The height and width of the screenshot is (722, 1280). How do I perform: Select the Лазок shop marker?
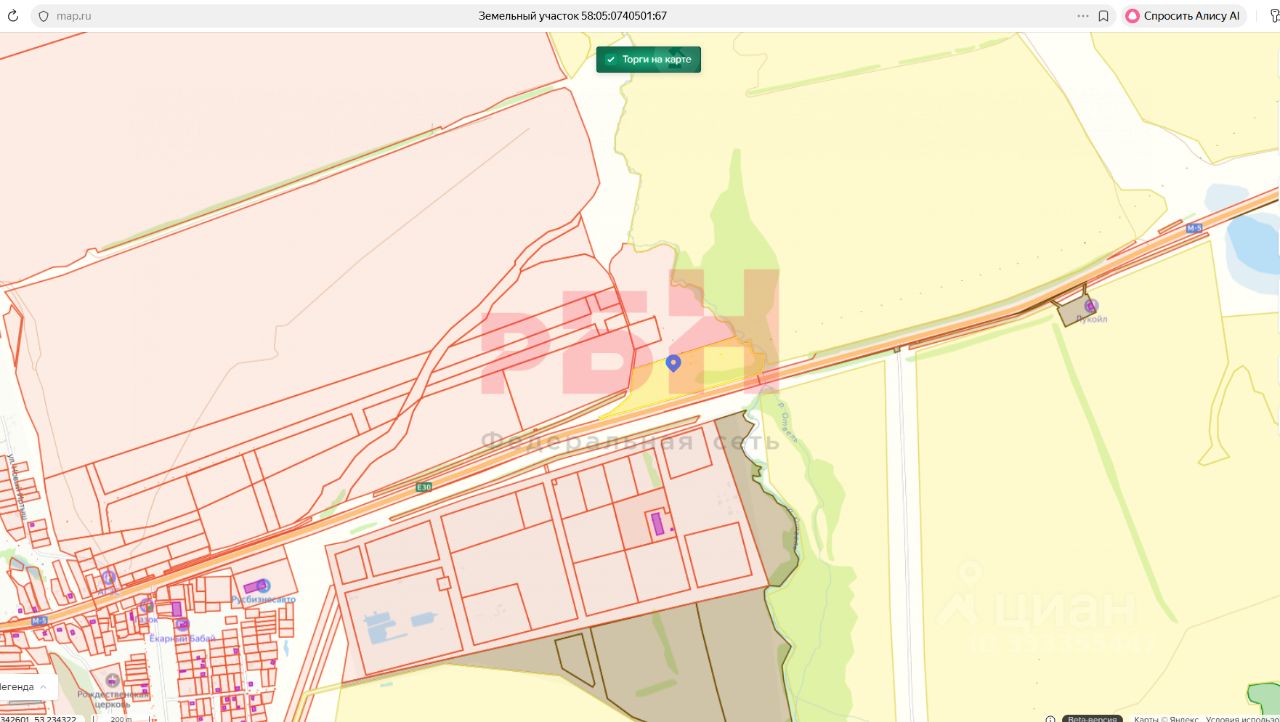pyautogui.click(x=146, y=605)
